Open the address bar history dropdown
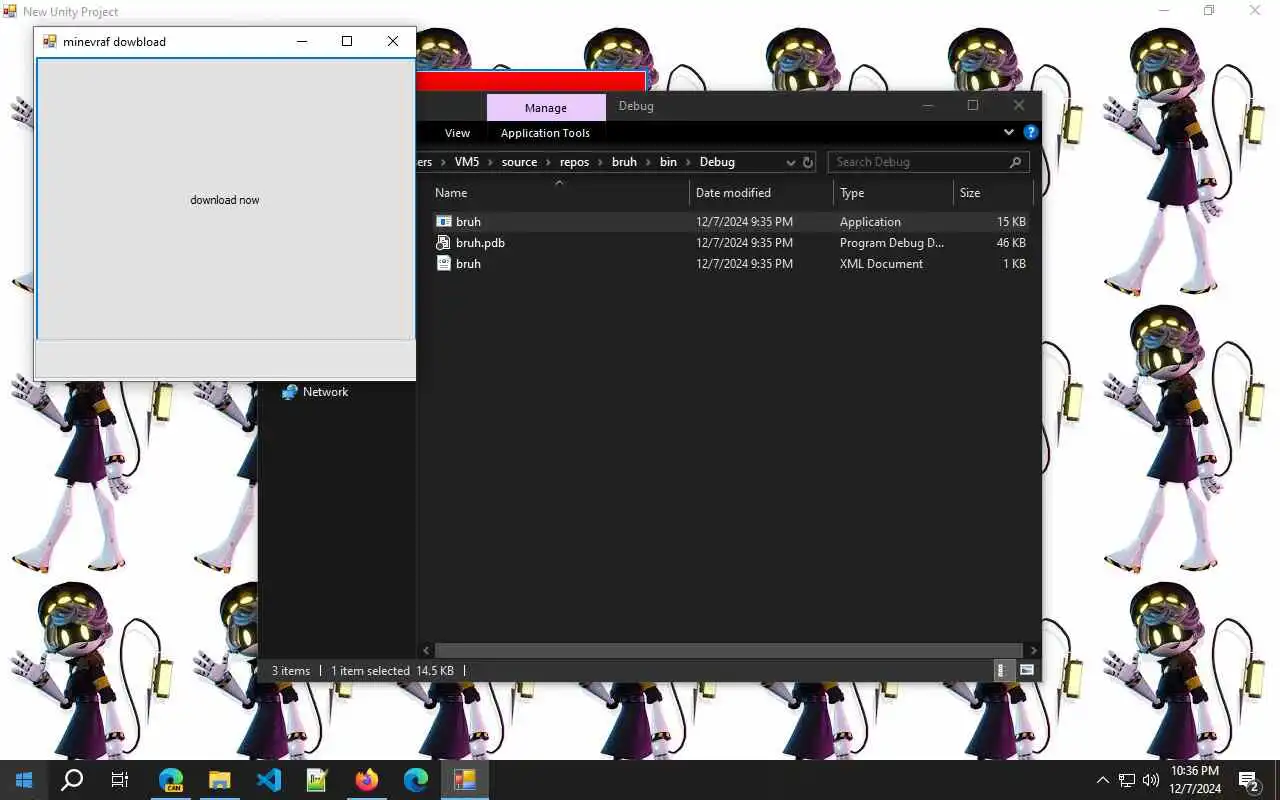This screenshot has width=1280, height=800. click(x=790, y=162)
